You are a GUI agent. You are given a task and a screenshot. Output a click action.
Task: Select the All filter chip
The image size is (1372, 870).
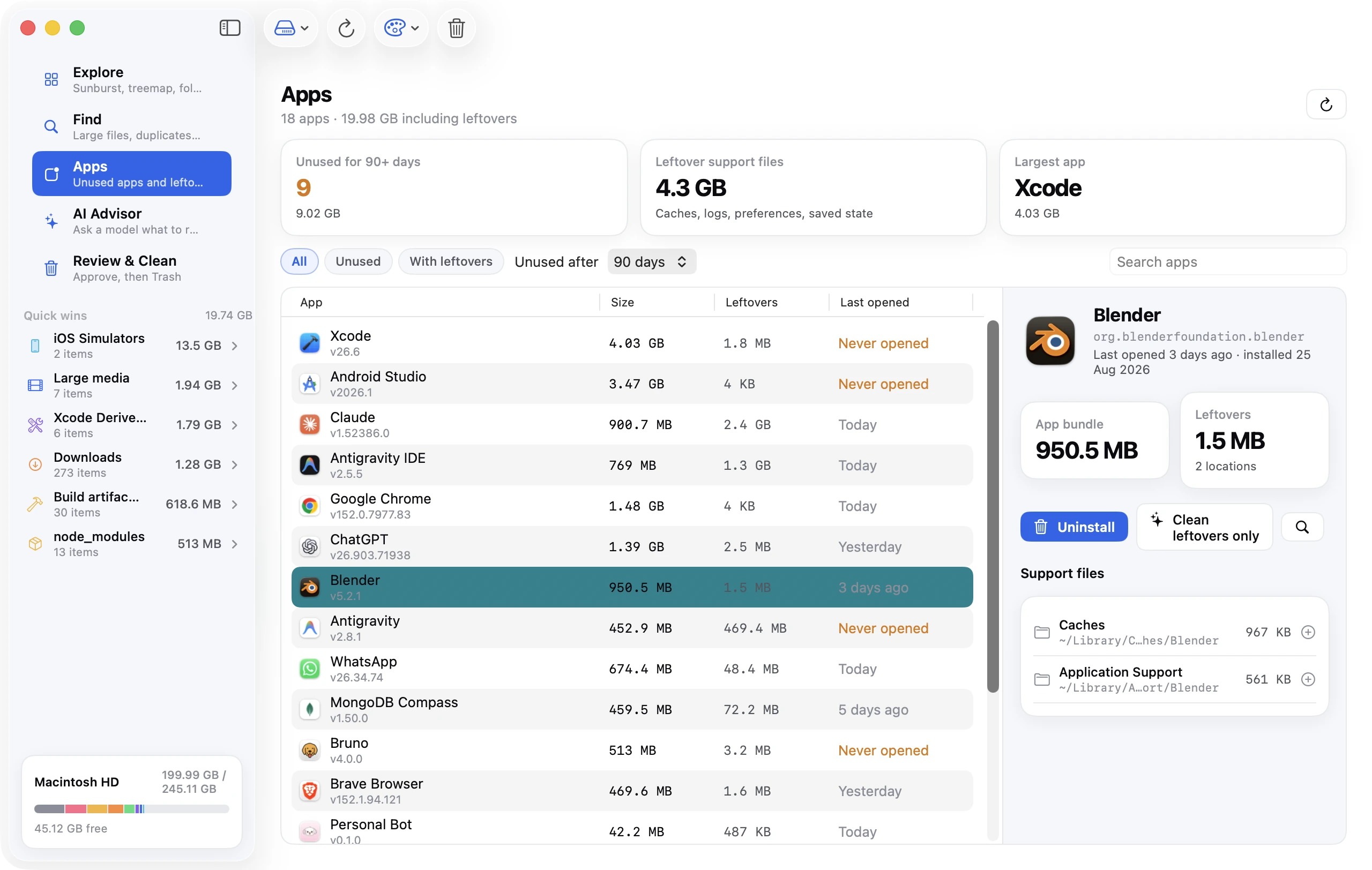point(299,261)
